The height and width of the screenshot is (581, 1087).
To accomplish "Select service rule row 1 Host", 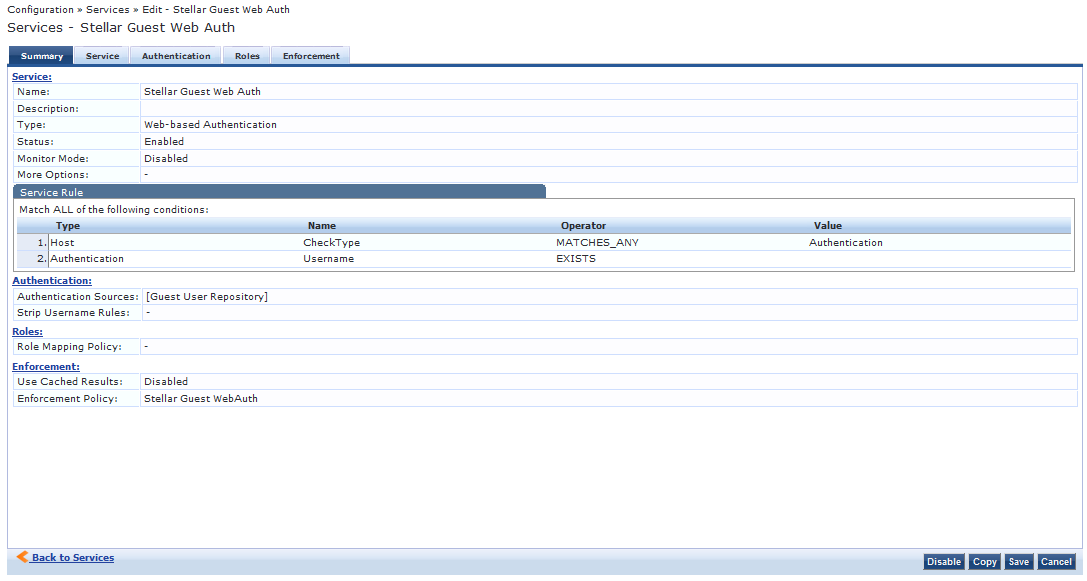I will point(62,243).
